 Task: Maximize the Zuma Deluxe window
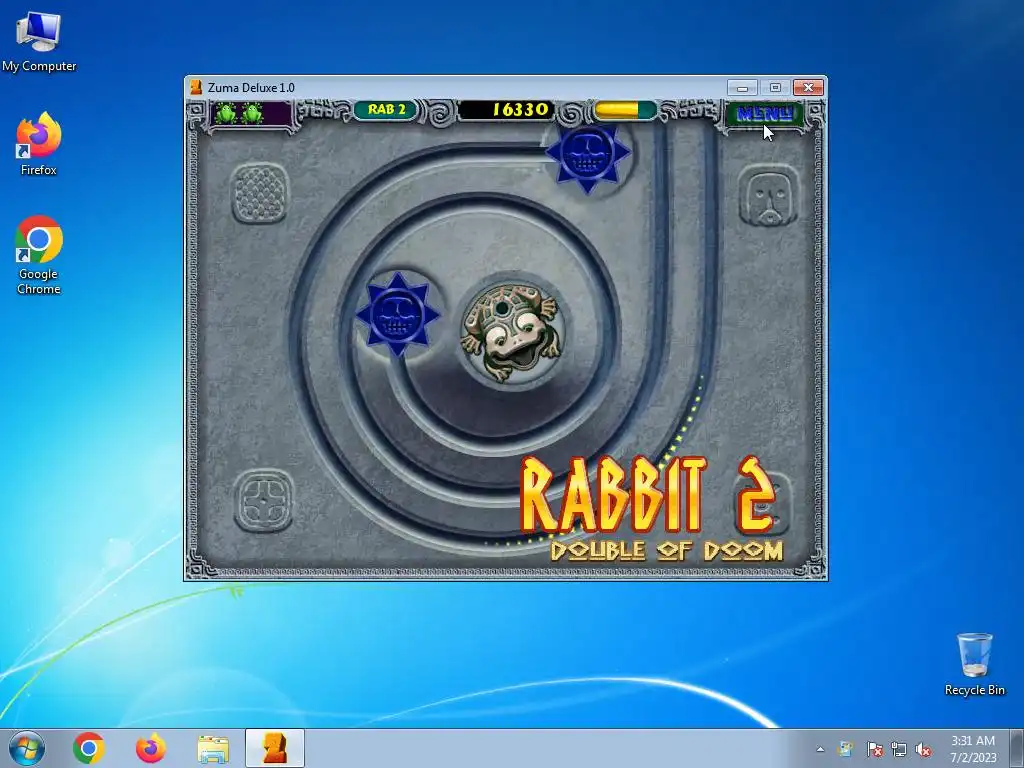click(775, 88)
